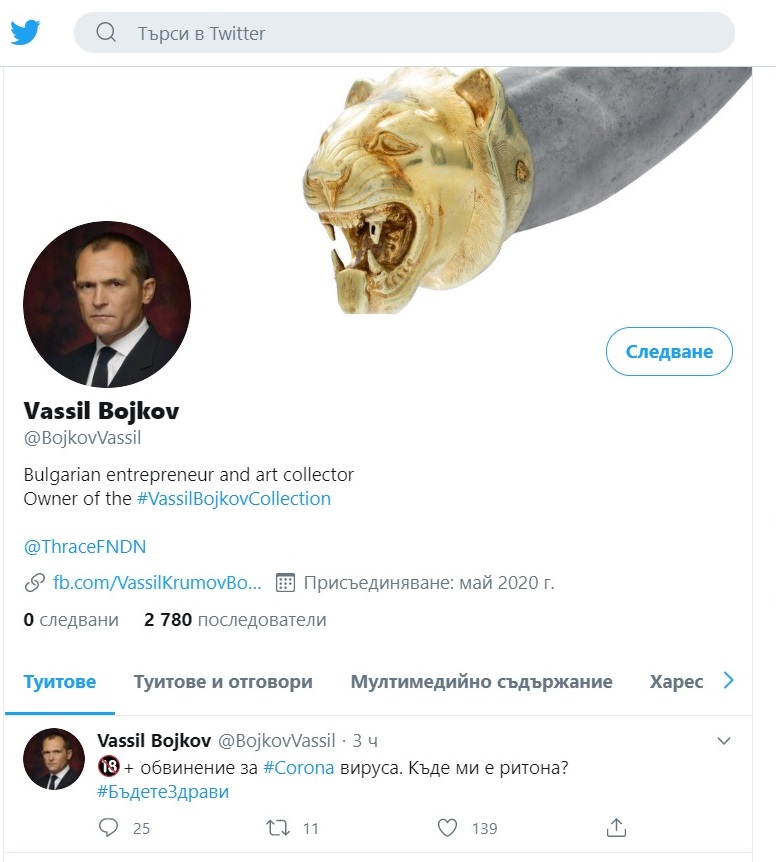The width and height of the screenshot is (776, 862).
Task: Click the calendar icon near join date
Action: pyautogui.click(x=285, y=583)
